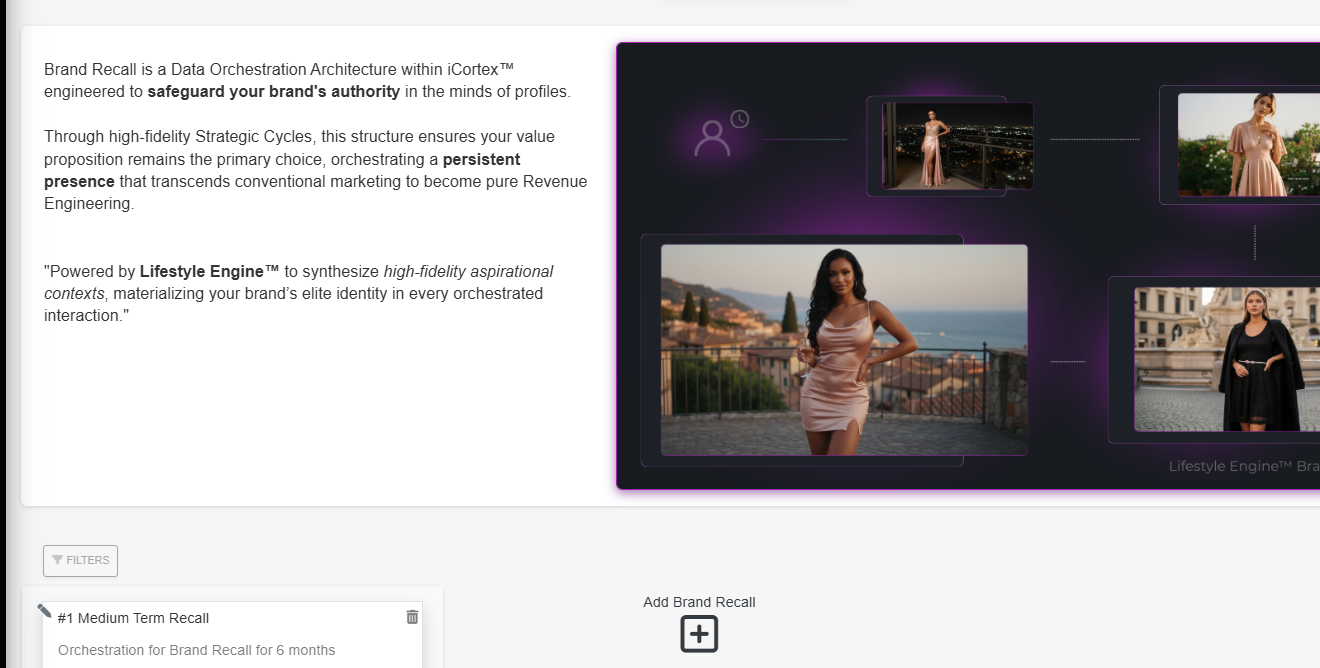Click the Lifestyle Engine caption in the diagram

(1244, 466)
